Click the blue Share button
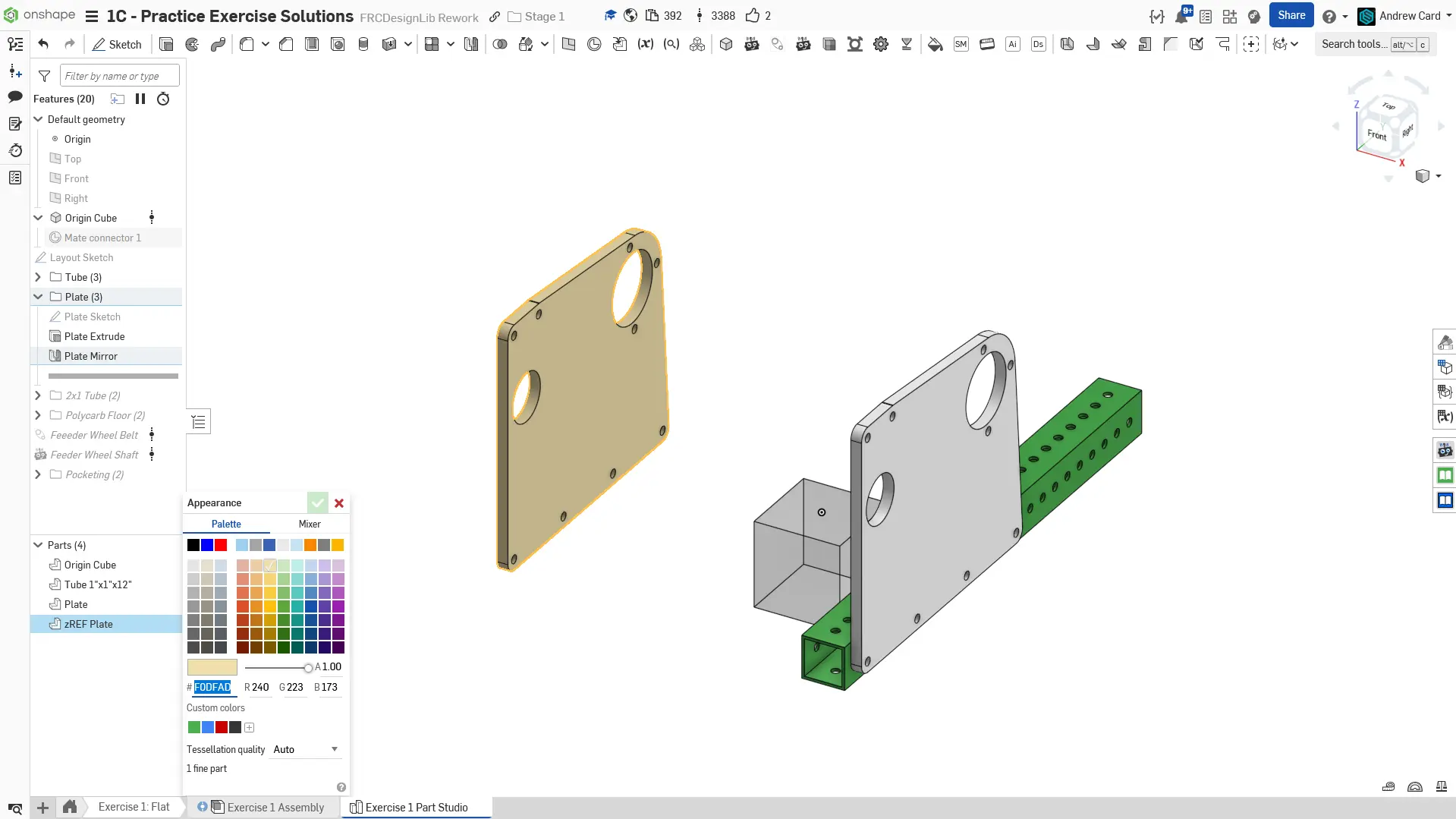 point(1291,15)
